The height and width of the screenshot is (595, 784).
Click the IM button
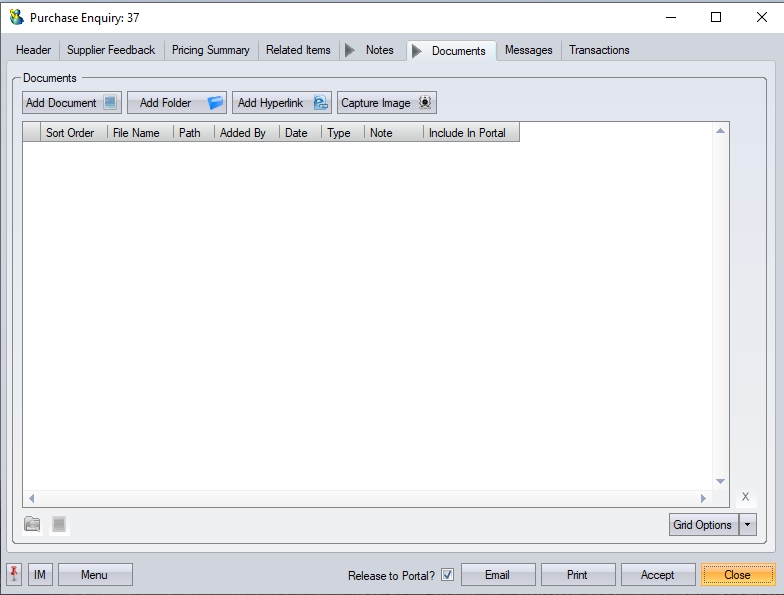coord(40,575)
